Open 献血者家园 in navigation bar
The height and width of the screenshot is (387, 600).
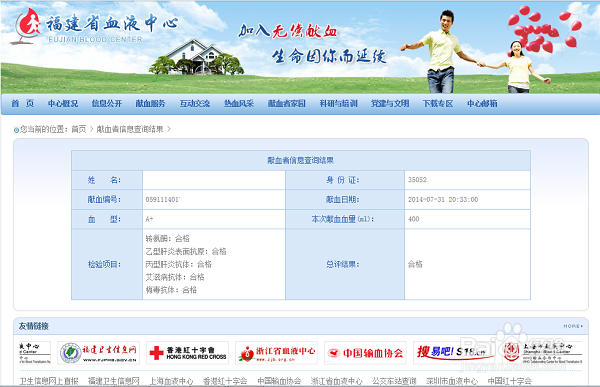pos(287,103)
